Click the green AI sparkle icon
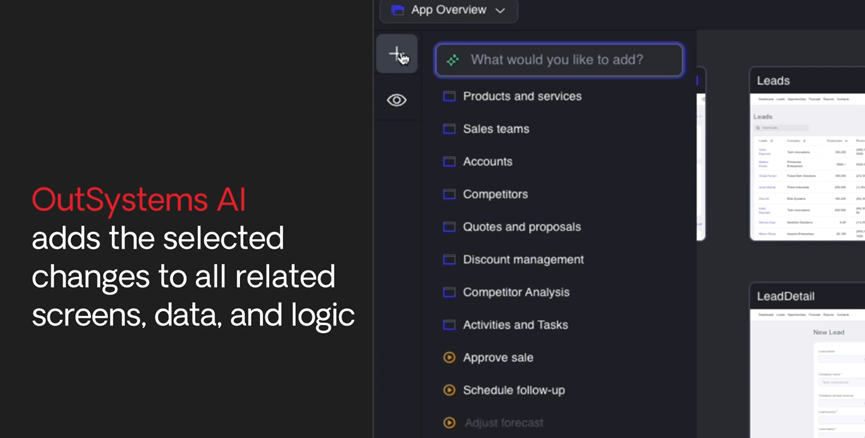This screenshot has height=438, width=865. tap(453, 60)
